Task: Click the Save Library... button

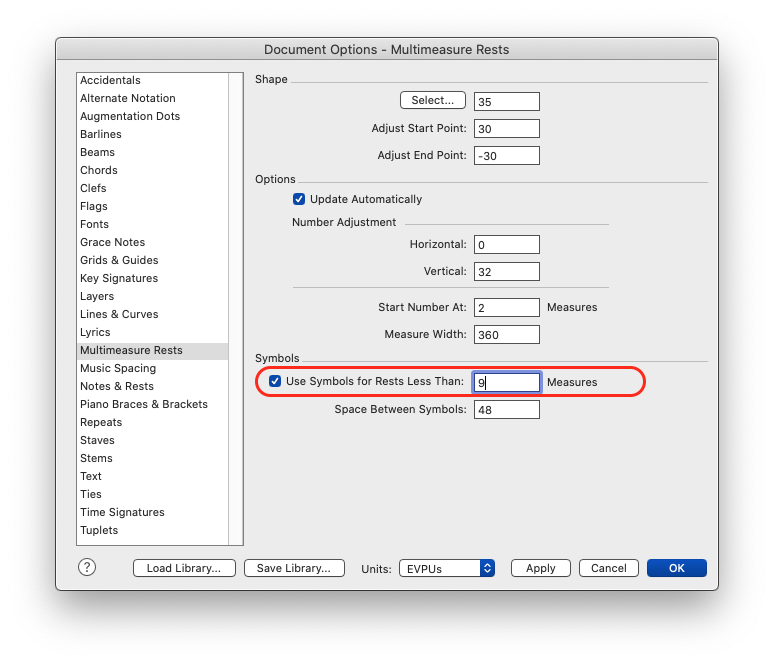Action: [x=294, y=568]
